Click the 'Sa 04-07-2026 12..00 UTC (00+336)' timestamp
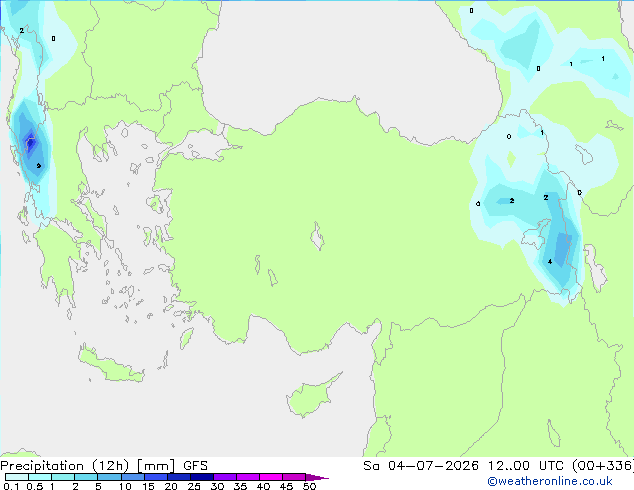This screenshot has height=490, width=634. 498,466
